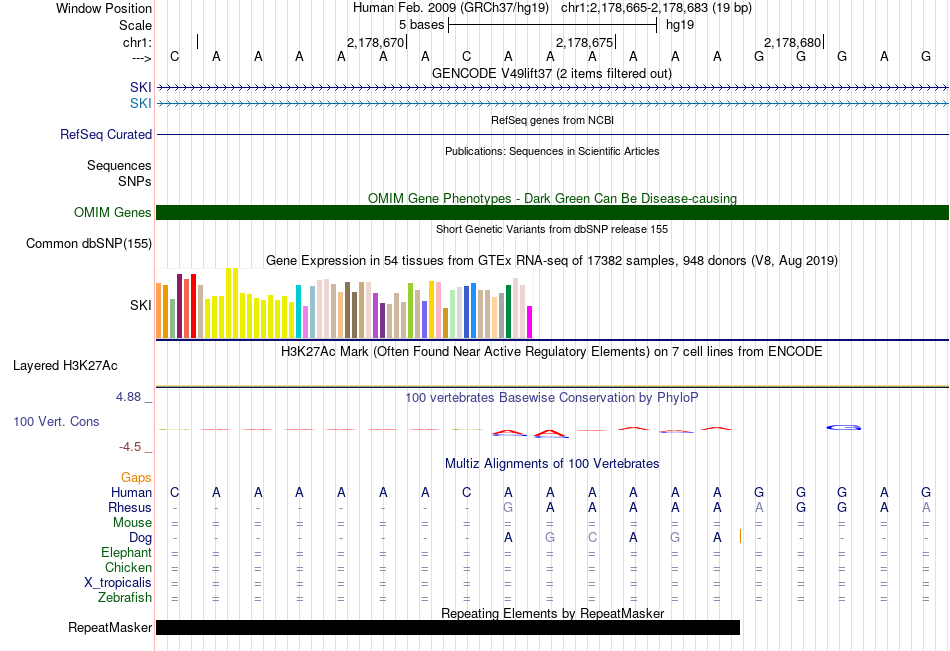This screenshot has width=950, height=651.
Task: Open the OMIM Genes track label
Action: tap(113, 212)
